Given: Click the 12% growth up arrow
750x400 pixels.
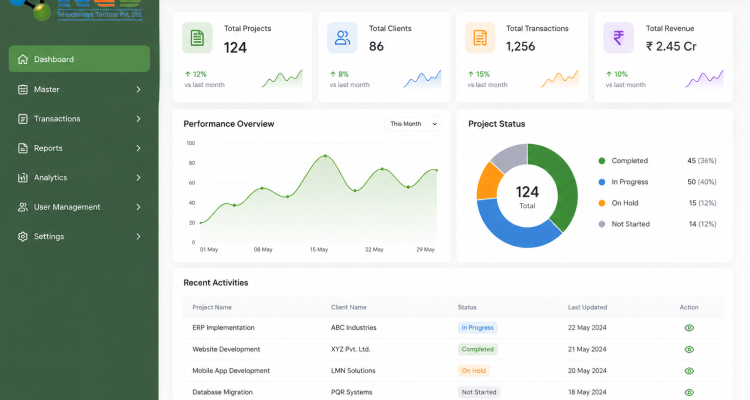Looking at the screenshot, I should tap(188, 74).
